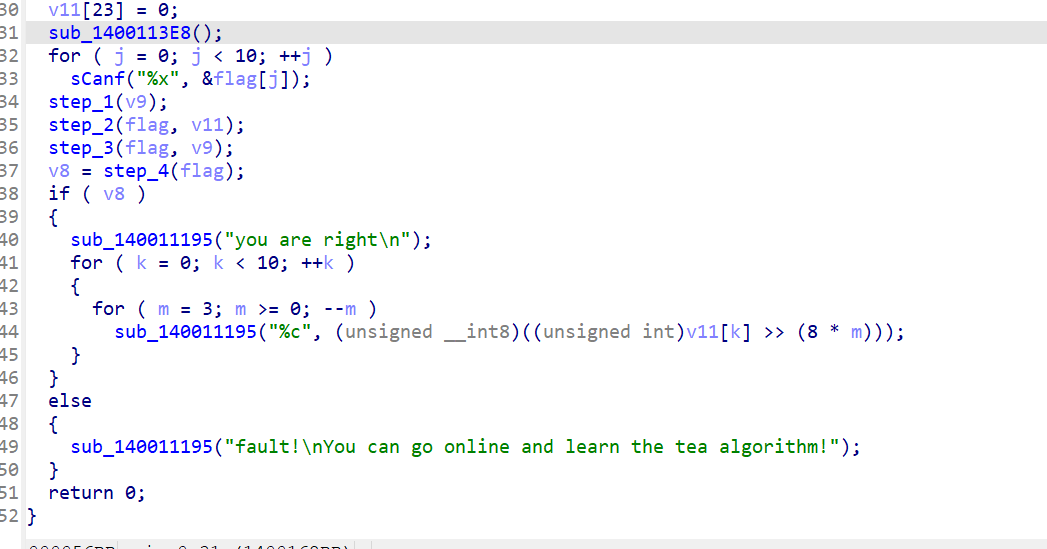The height and width of the screenshot is (549, 1047).
Task: Click the for loop with variable k
Action: pos(212,263)
